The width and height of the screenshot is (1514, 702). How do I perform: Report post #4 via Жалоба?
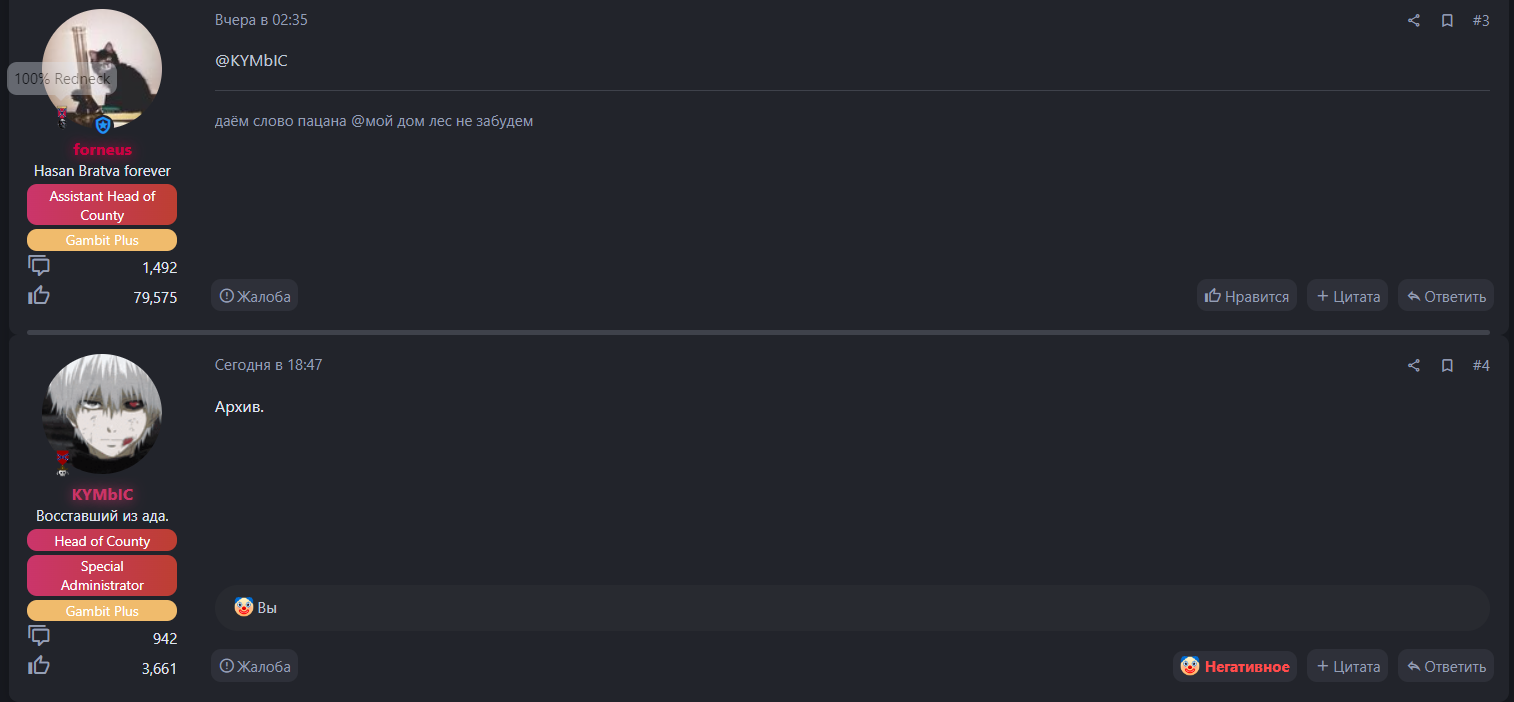tap(255, 667)
